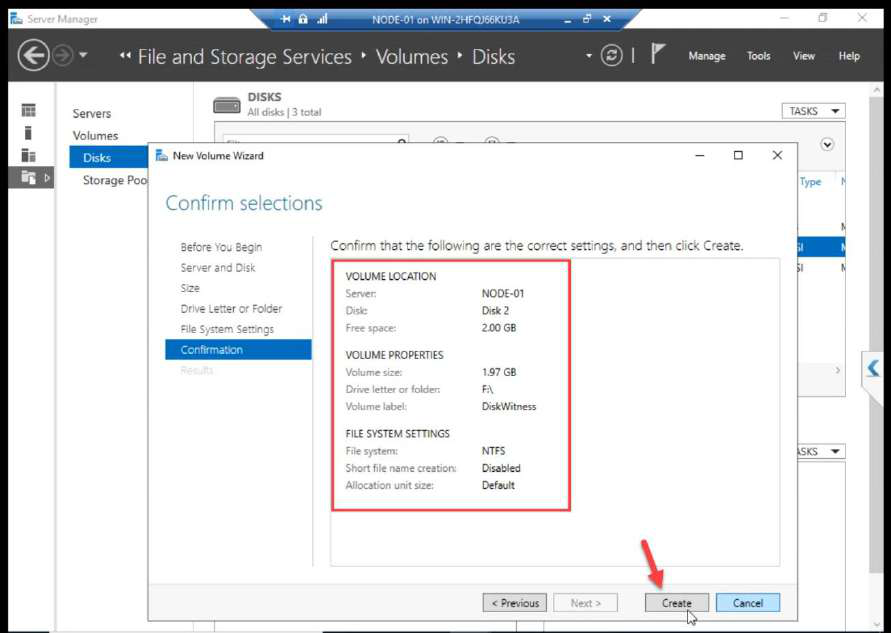Select the Local Server sidebar icon

(x=28, y=132)
